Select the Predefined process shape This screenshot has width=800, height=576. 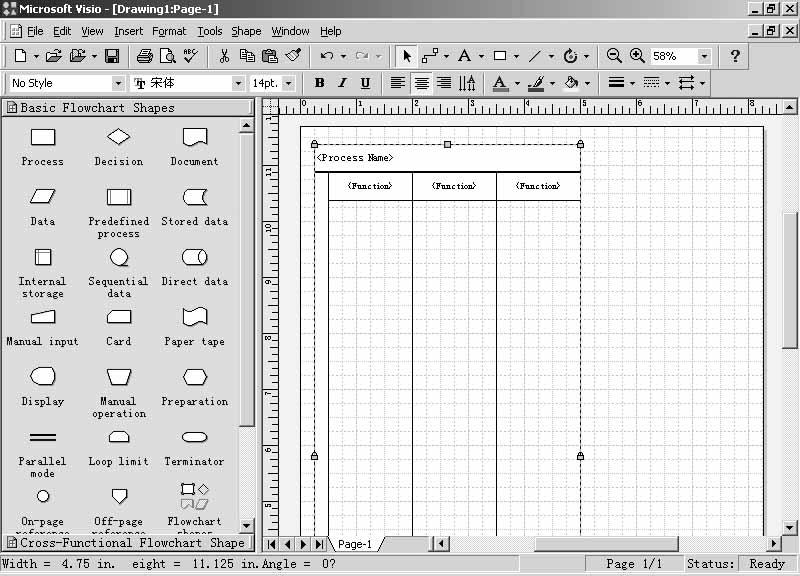pyautogui.click(x=118, y=197)
